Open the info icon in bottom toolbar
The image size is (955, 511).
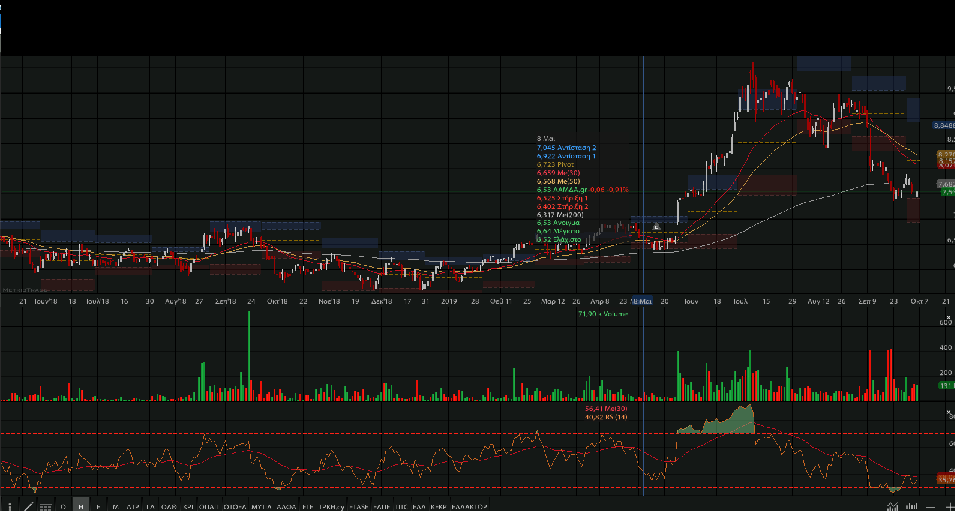10,506
